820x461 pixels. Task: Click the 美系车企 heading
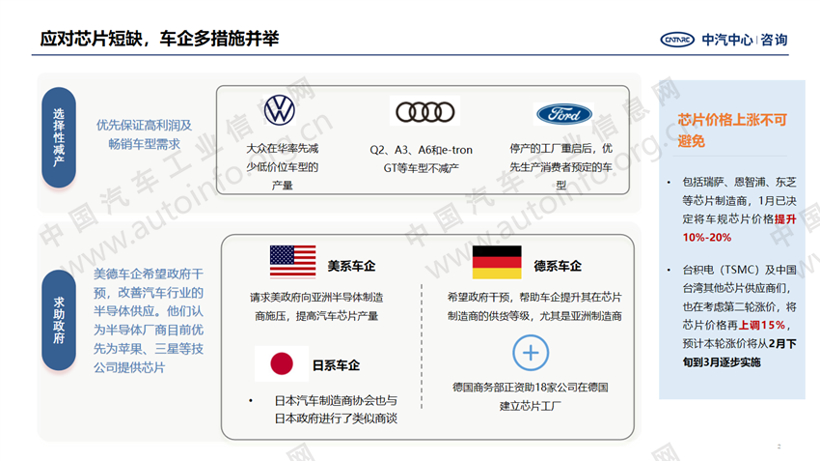point(352,267)
